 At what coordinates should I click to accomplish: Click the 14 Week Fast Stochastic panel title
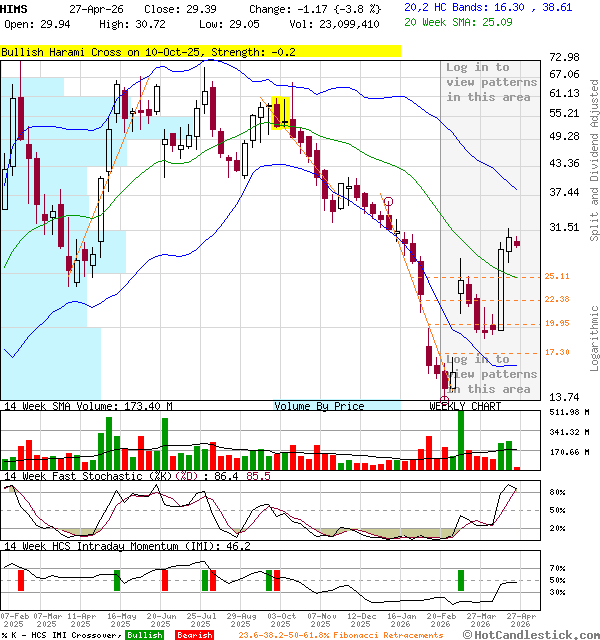(130, 478)
